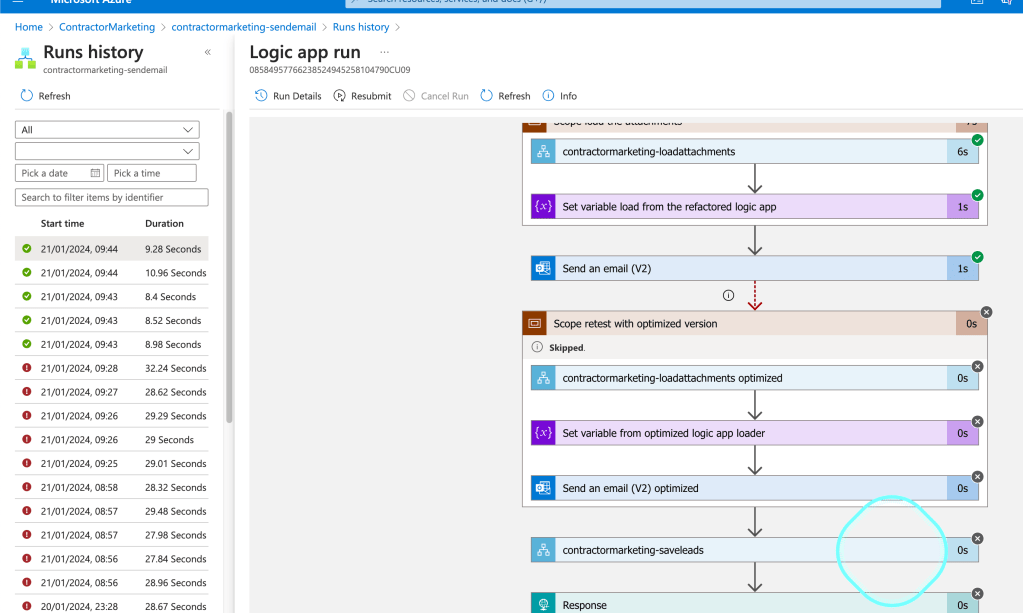Click the skipped status badge on Scope retest
The image size is (1023, 613).
point(986,312)
